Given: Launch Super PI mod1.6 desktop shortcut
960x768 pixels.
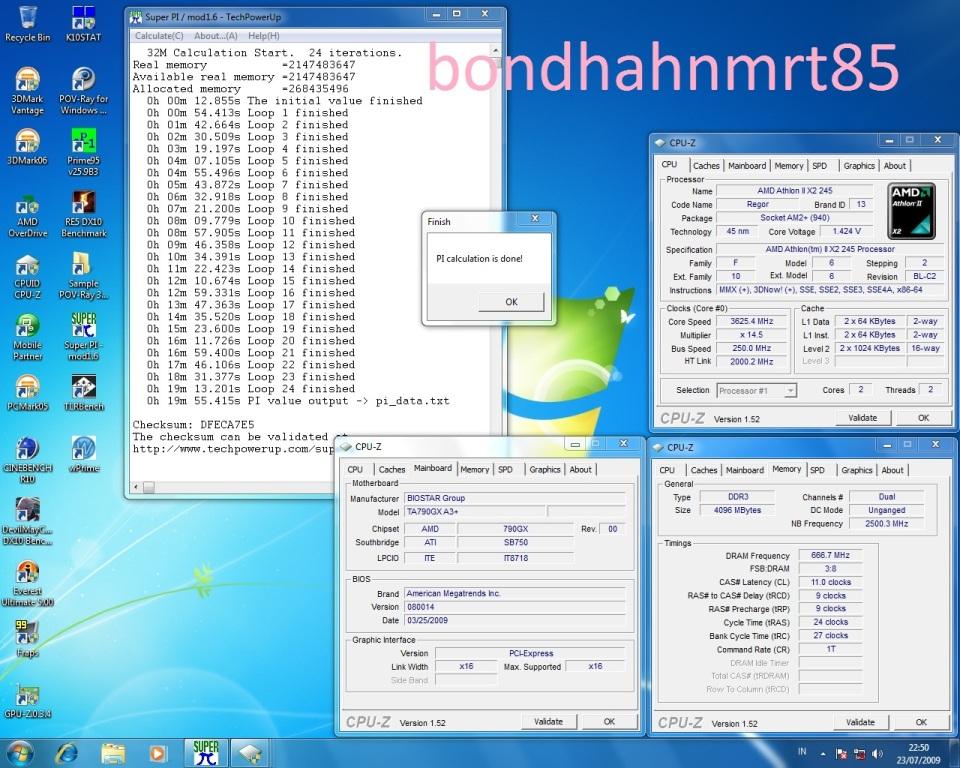Looking at the screenshot, I should click(83, 337).
